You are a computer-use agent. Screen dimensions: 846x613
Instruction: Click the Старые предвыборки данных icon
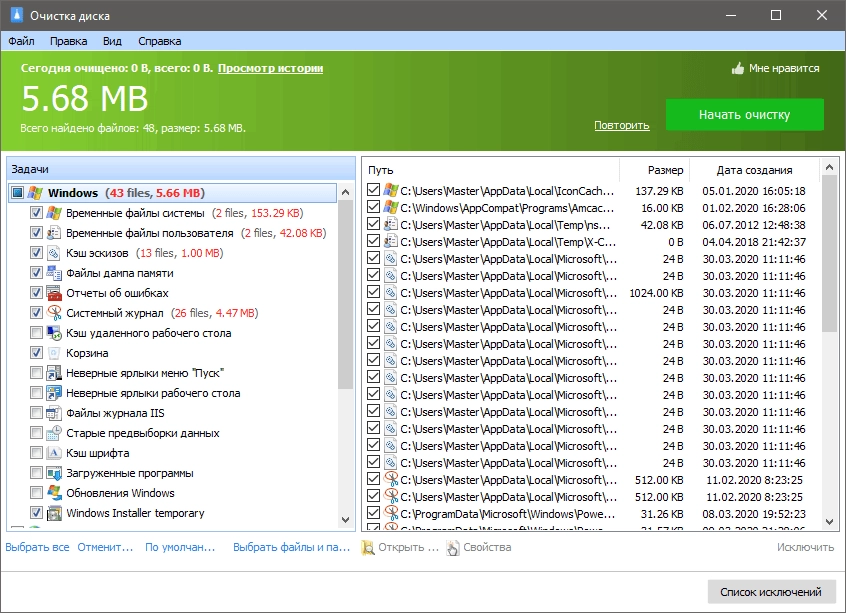[54, 432]
